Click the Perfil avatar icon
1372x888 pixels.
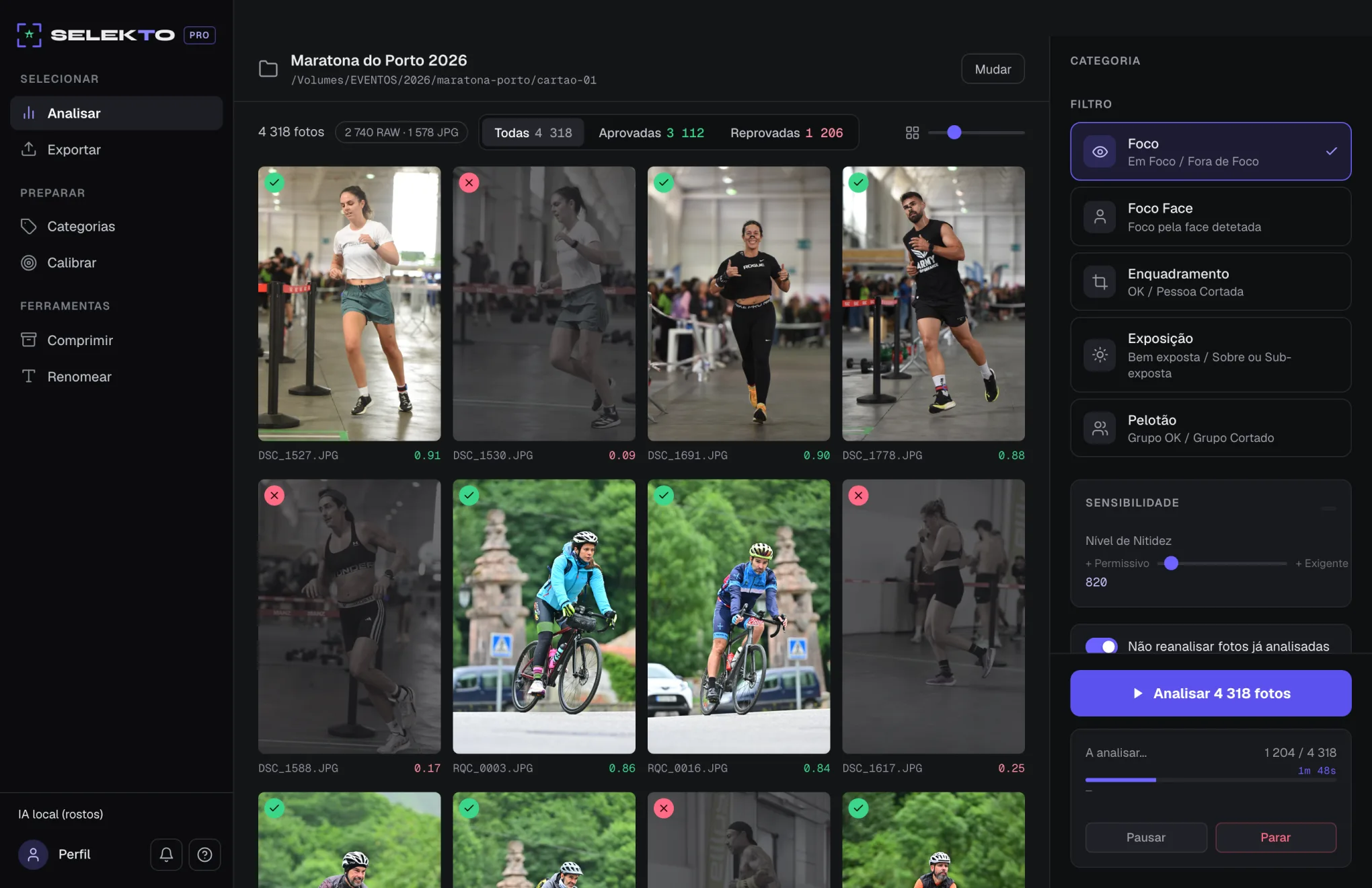point(33,854)
